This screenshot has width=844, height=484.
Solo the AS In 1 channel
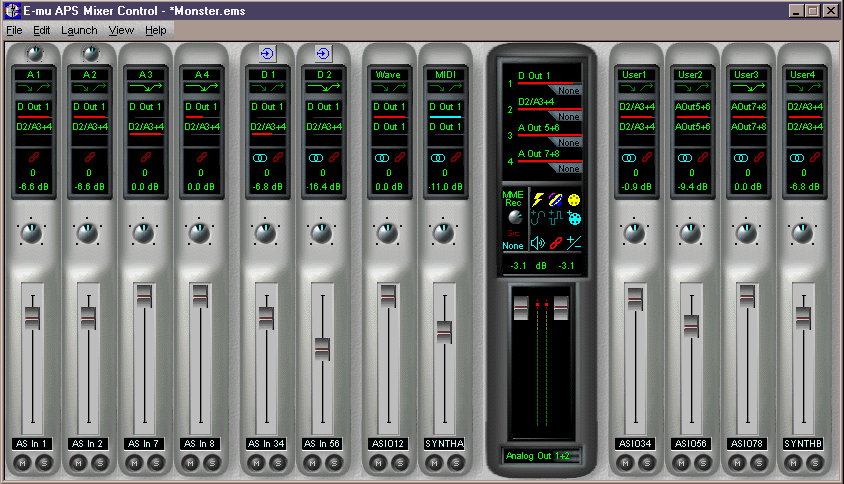44,462
